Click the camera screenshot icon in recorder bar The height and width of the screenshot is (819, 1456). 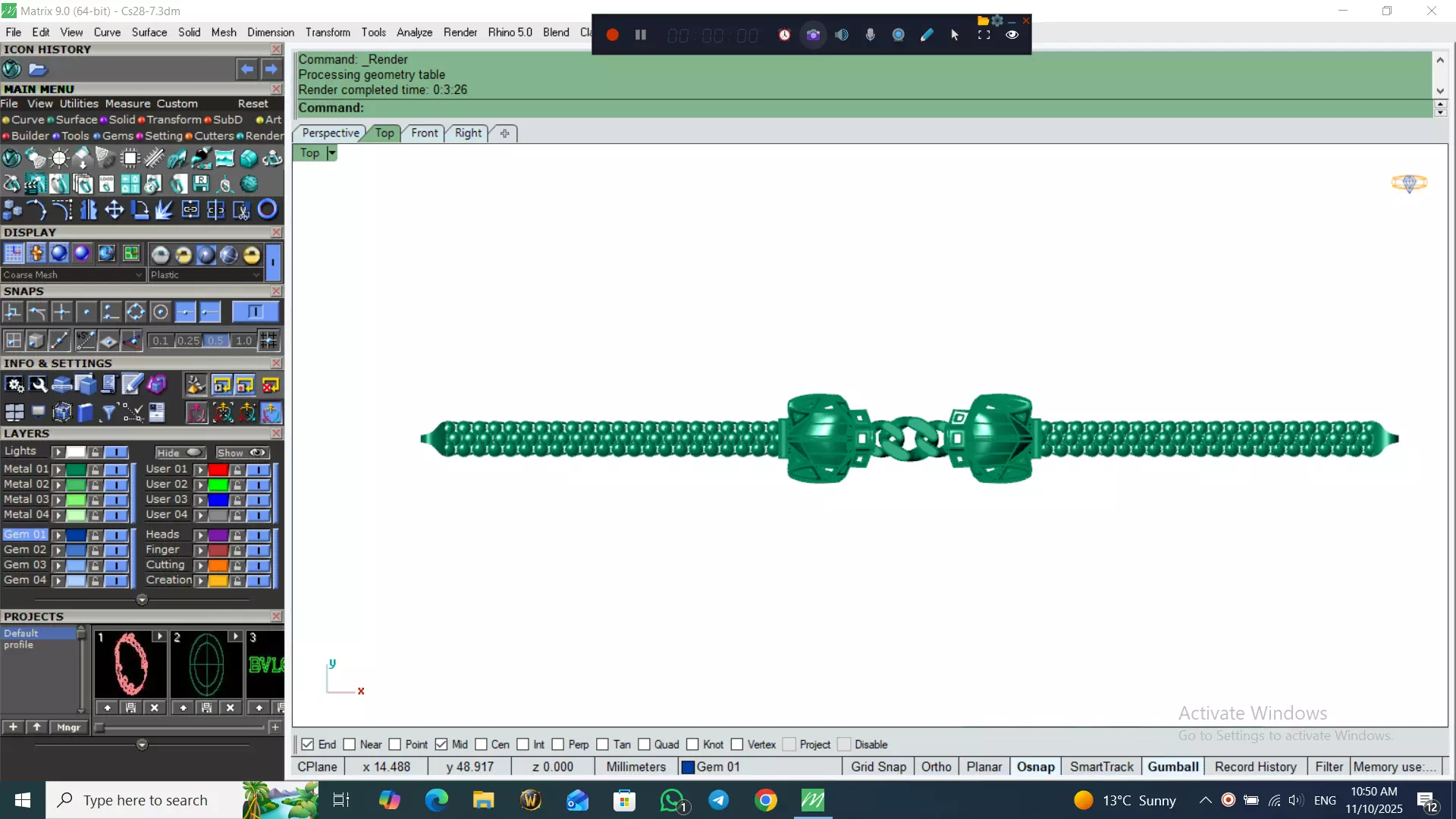(813, 35)
